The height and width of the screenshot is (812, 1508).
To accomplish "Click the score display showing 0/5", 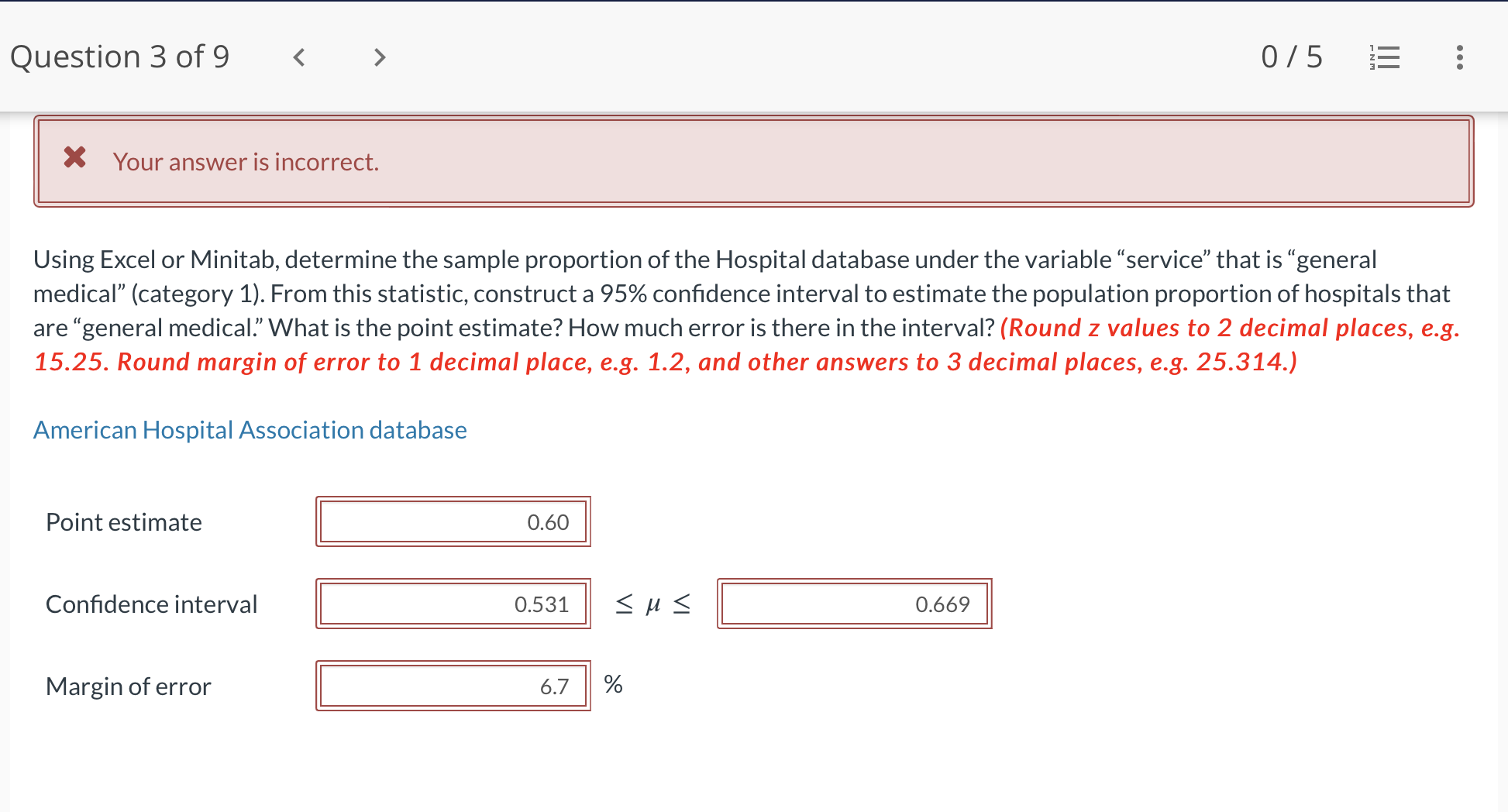I will pyautogui.click(x=1293, y=56).
